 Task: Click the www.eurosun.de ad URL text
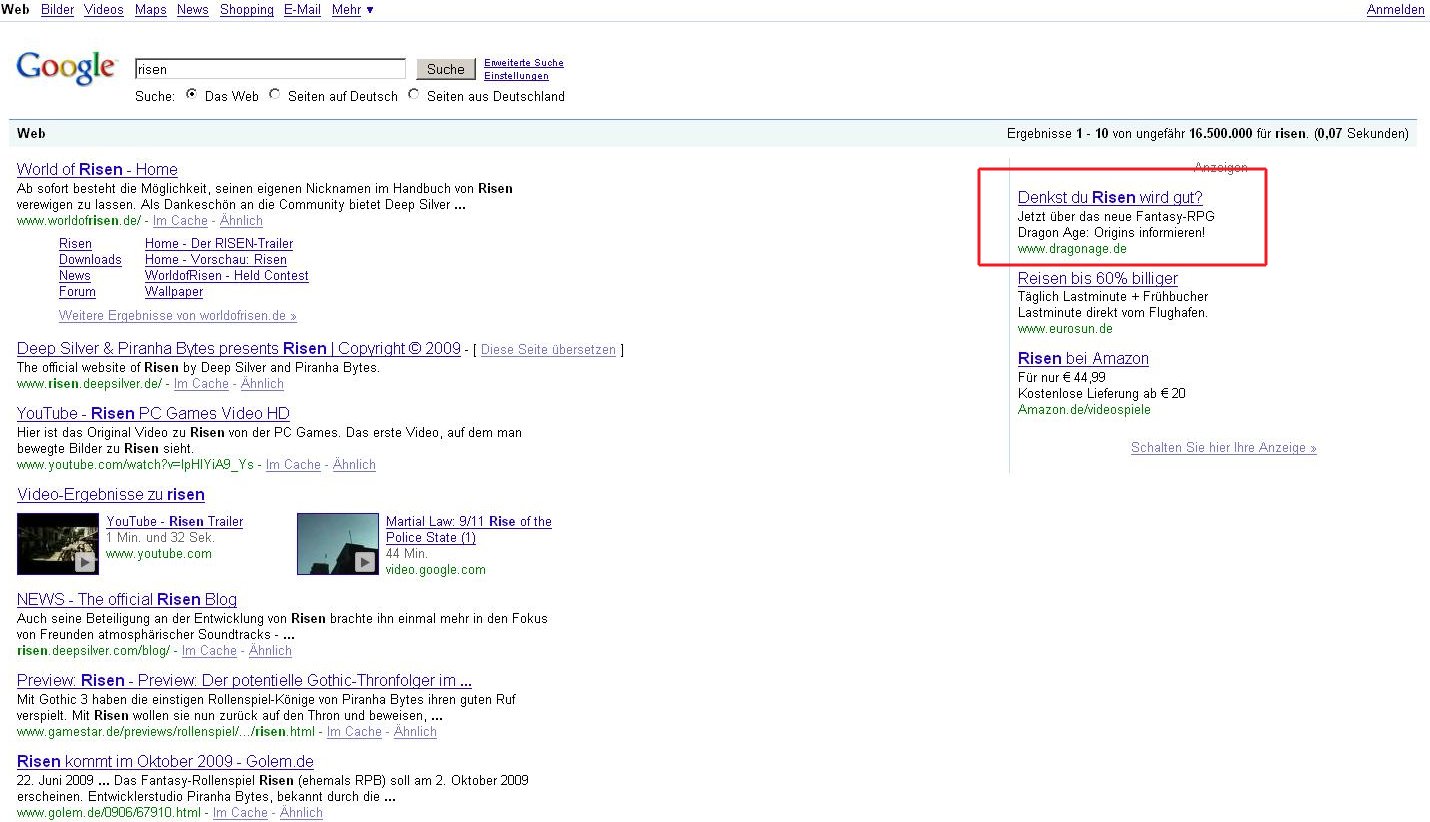pyautogui.click(x=1065, y=329)
